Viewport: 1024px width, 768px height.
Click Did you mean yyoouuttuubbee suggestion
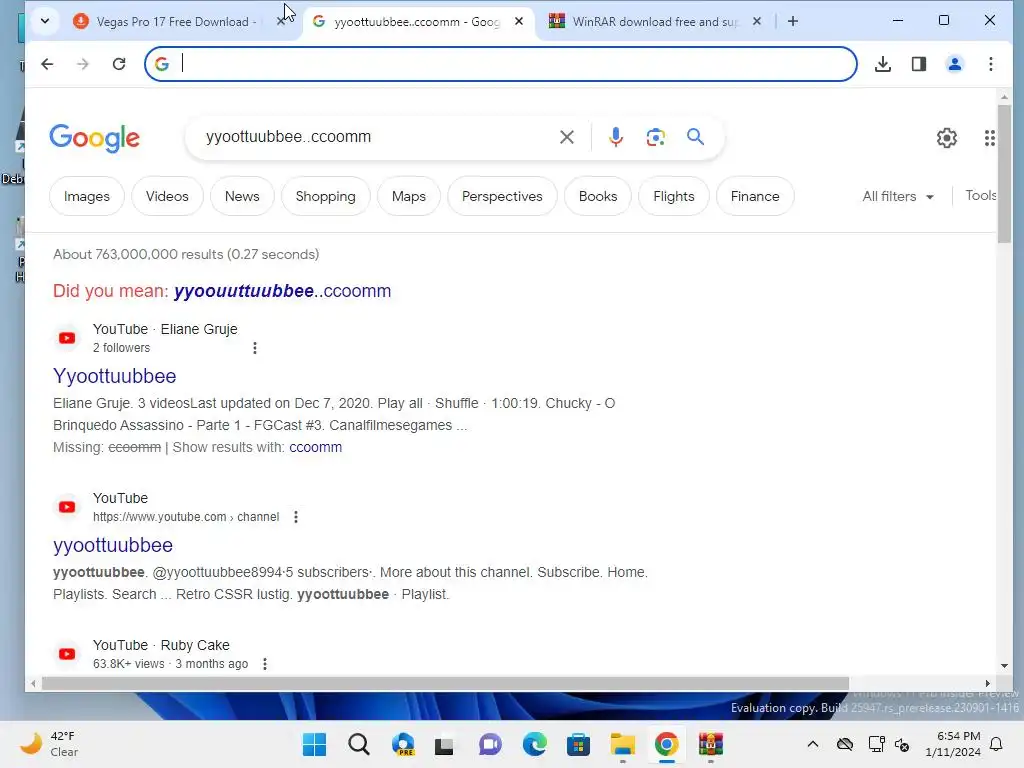282,291
